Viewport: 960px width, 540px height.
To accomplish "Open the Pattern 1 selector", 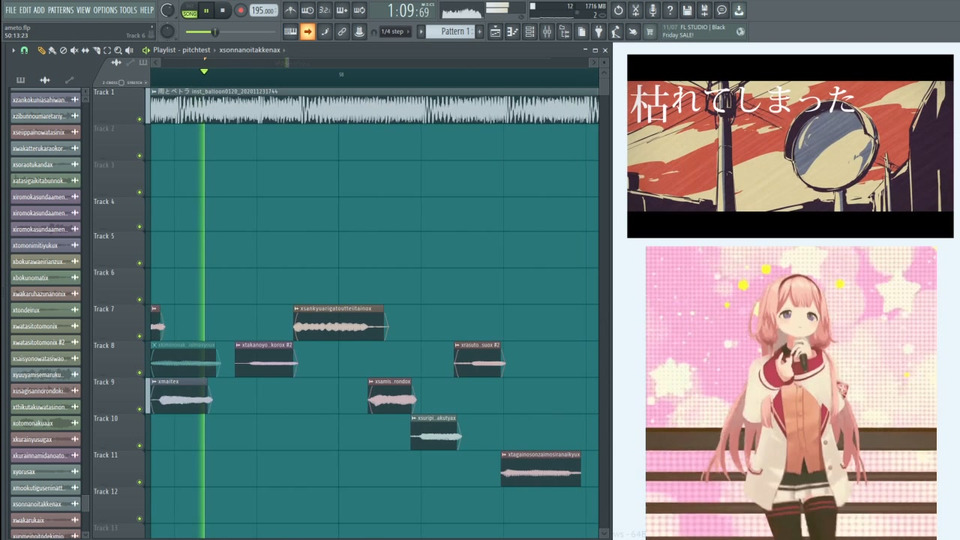I will coord(452,31).
